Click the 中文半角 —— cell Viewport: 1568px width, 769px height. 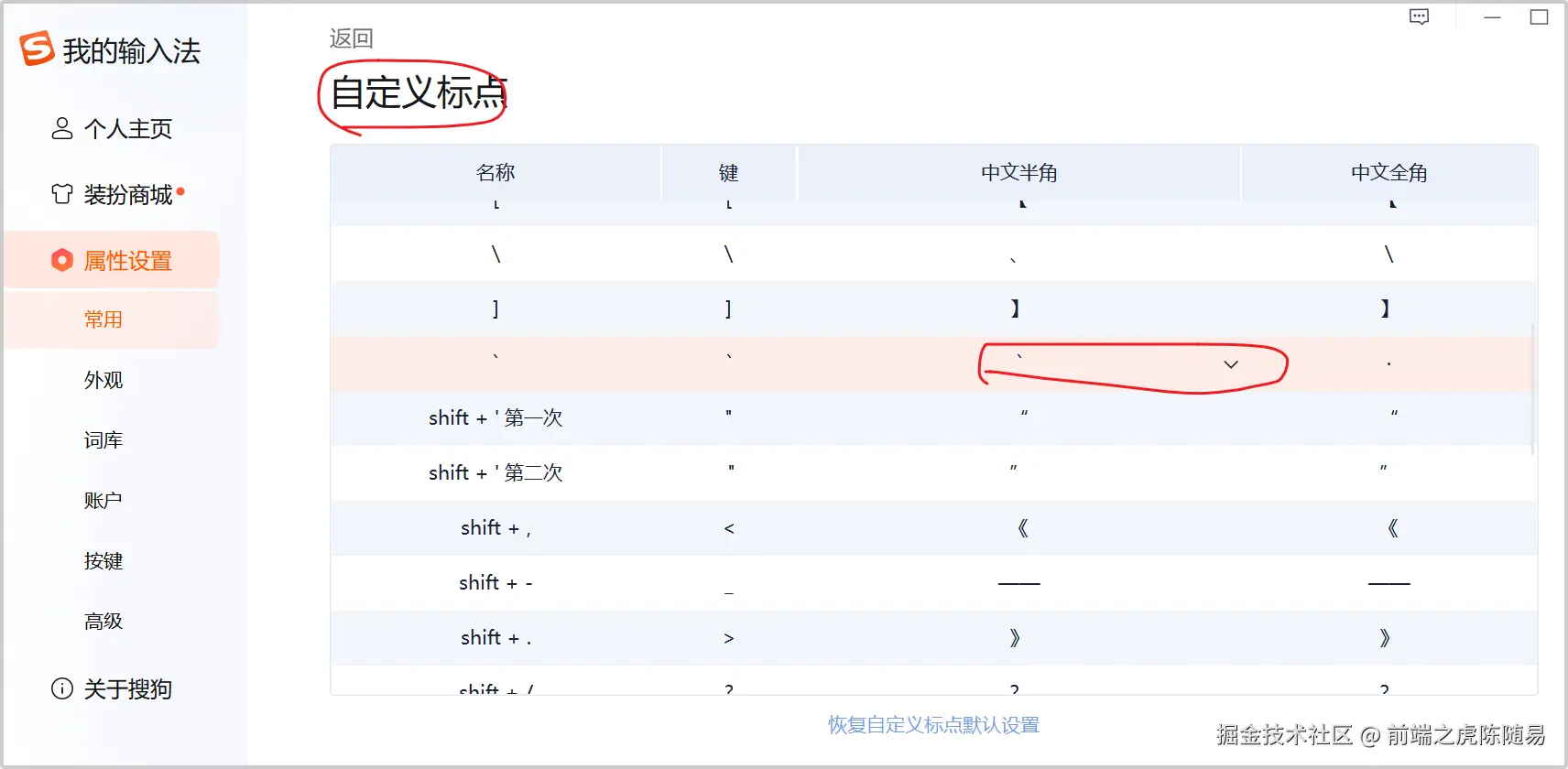point(1019,583)
